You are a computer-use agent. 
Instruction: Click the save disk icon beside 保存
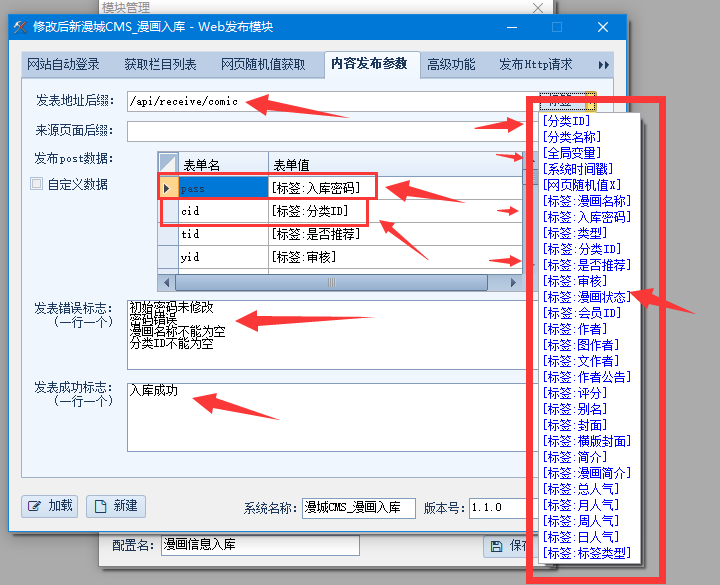coord(495,546)
